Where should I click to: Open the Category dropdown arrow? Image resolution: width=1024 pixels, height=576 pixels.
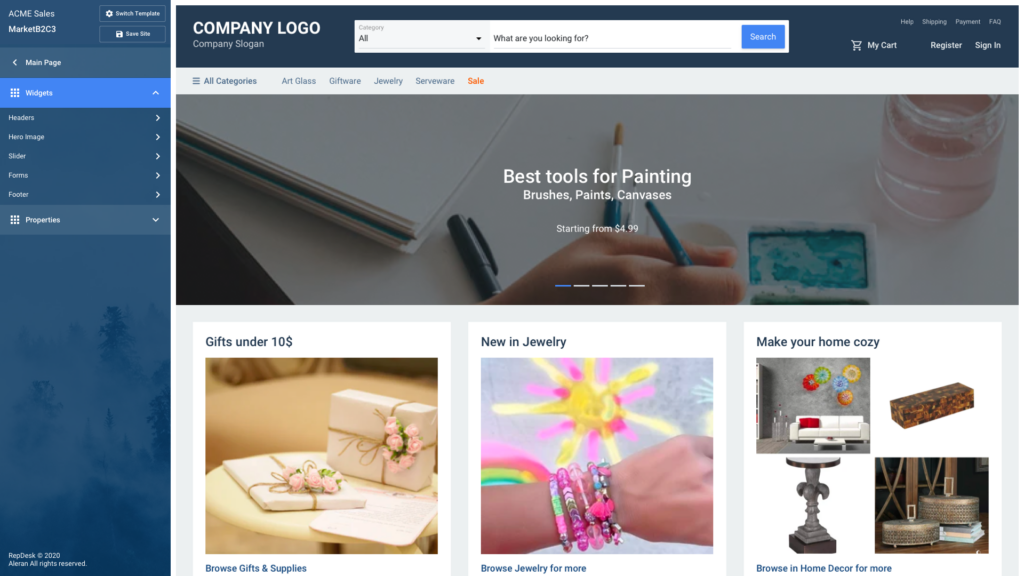(478, 39)
